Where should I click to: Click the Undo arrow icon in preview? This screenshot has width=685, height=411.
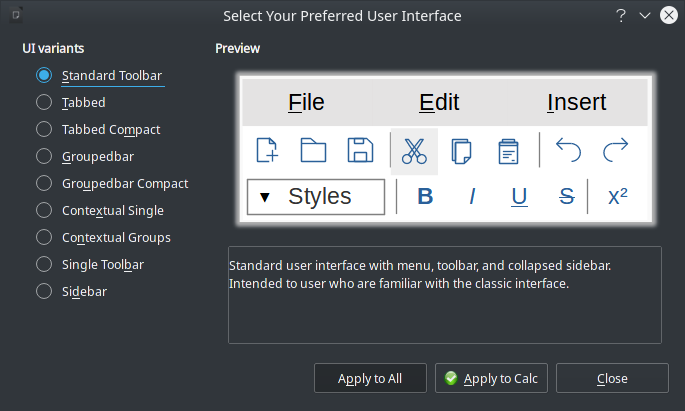pos(568,150)
